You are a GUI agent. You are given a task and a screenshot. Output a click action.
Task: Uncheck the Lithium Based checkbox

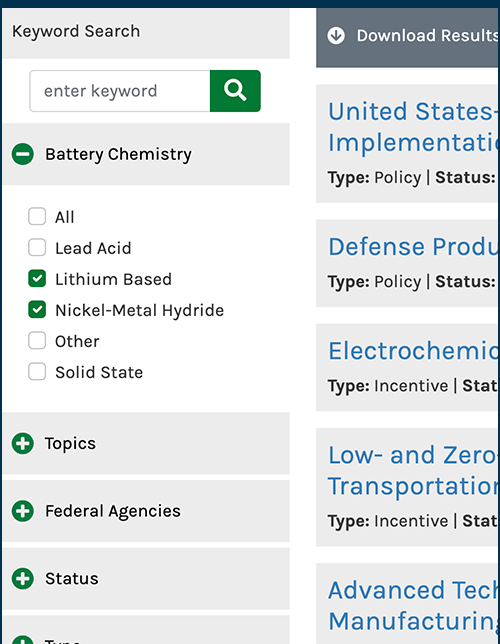(37, 278)
